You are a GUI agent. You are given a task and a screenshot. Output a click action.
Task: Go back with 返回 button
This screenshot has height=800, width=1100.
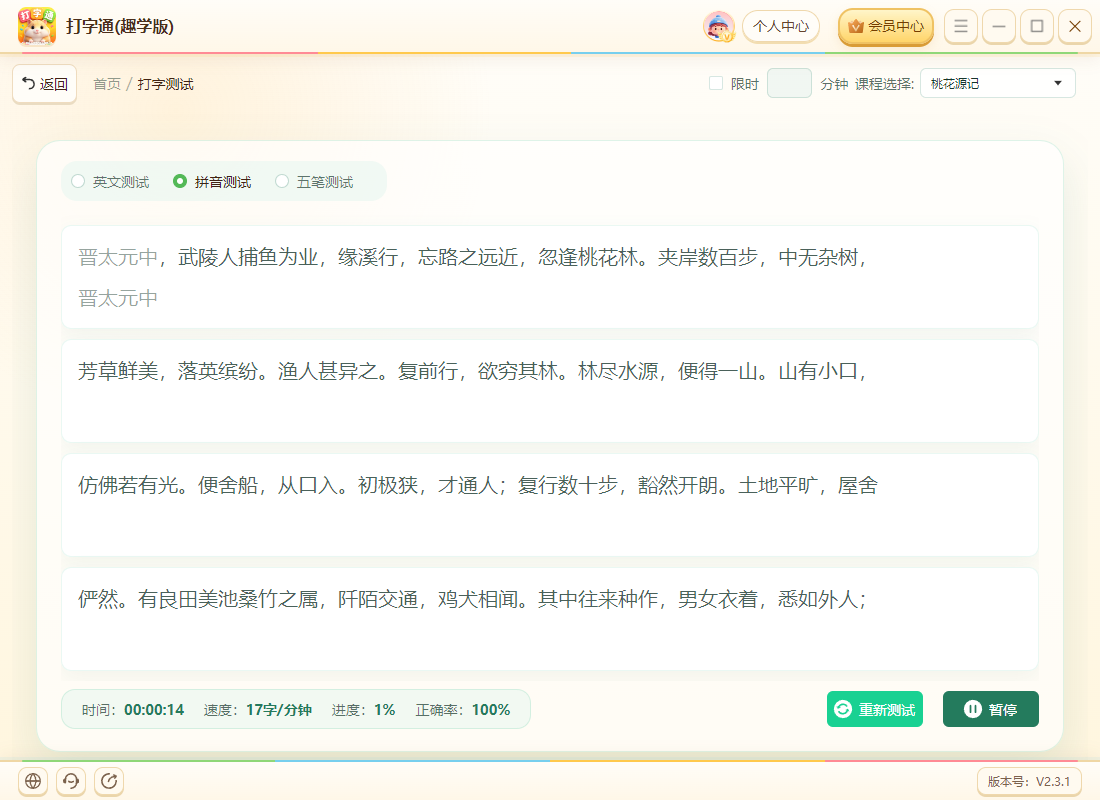[44, 84]
